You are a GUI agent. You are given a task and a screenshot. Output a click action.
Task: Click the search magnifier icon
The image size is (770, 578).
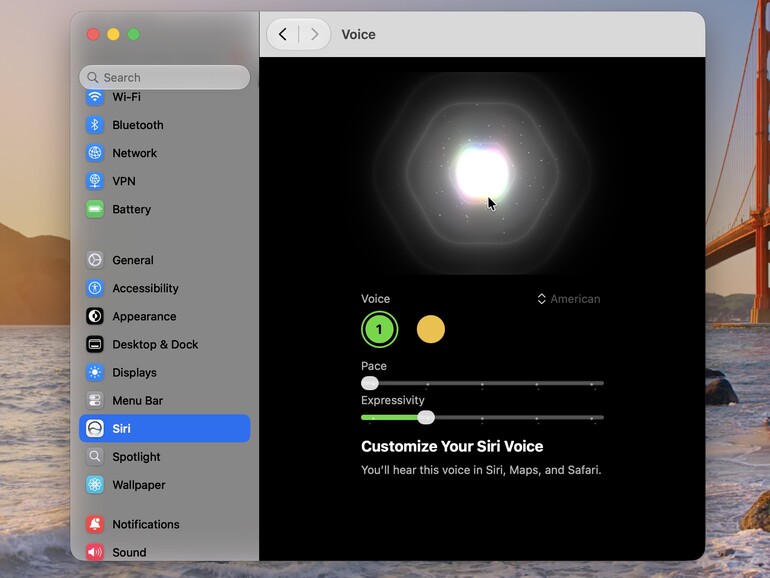click(92, 78)
